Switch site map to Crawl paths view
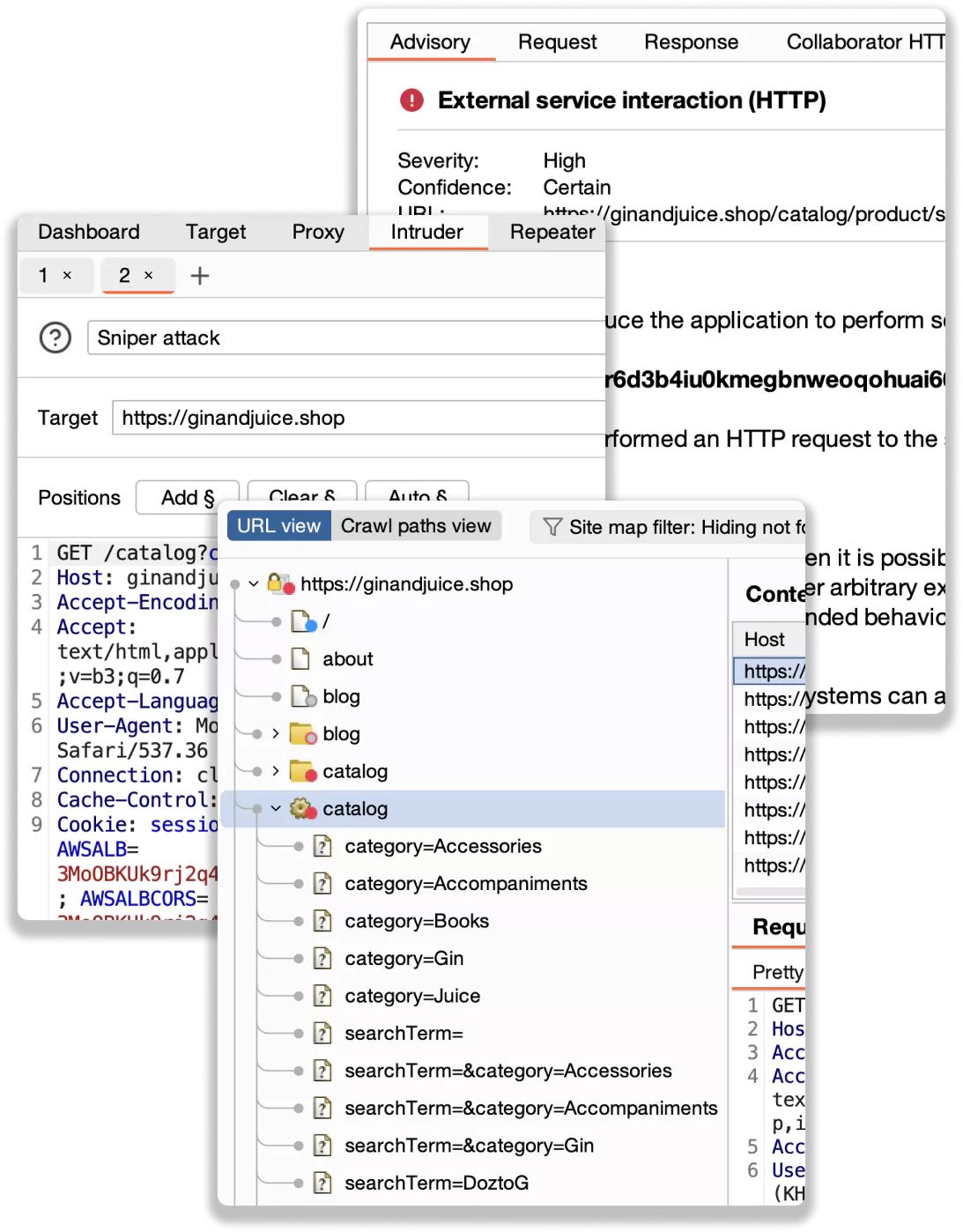Viewport: 963px width, 1232px height. [x=416, y=526]
